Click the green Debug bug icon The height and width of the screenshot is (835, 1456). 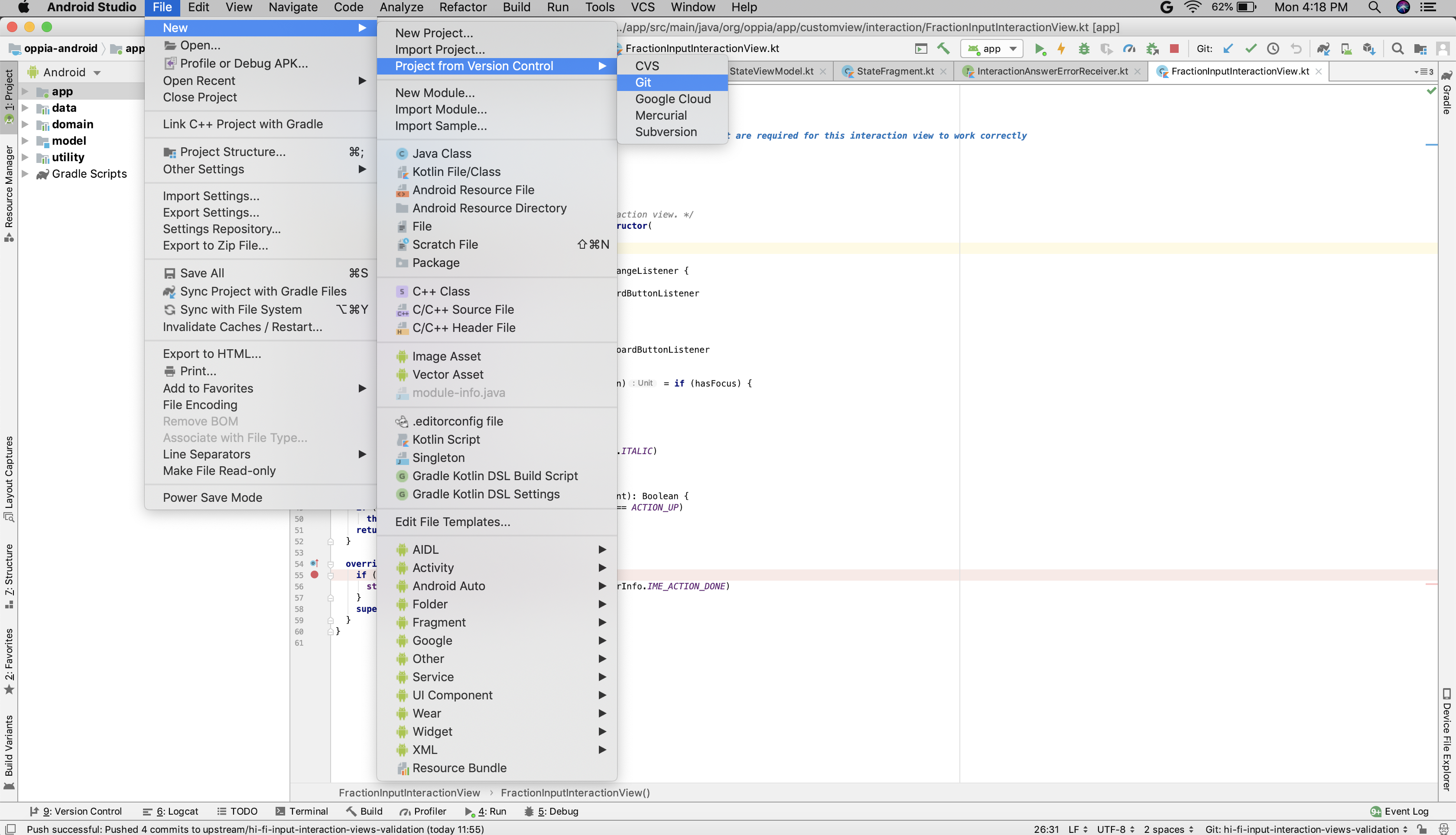pyautogui.click(x=1084, y=49)
